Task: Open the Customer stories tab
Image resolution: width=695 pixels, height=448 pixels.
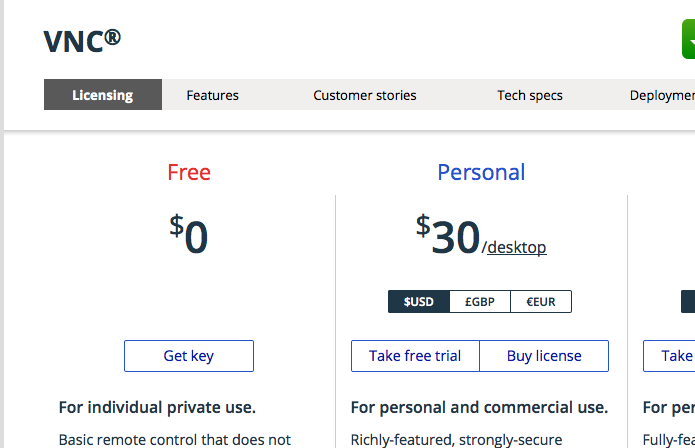Action: point(364,95)
